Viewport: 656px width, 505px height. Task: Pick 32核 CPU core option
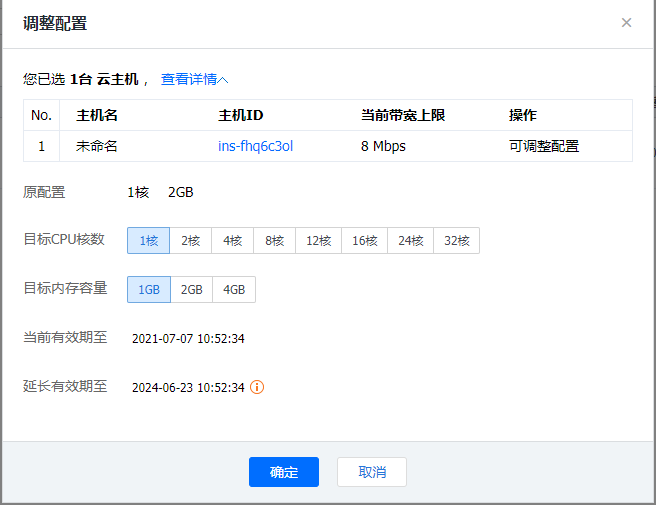(457, 241)
